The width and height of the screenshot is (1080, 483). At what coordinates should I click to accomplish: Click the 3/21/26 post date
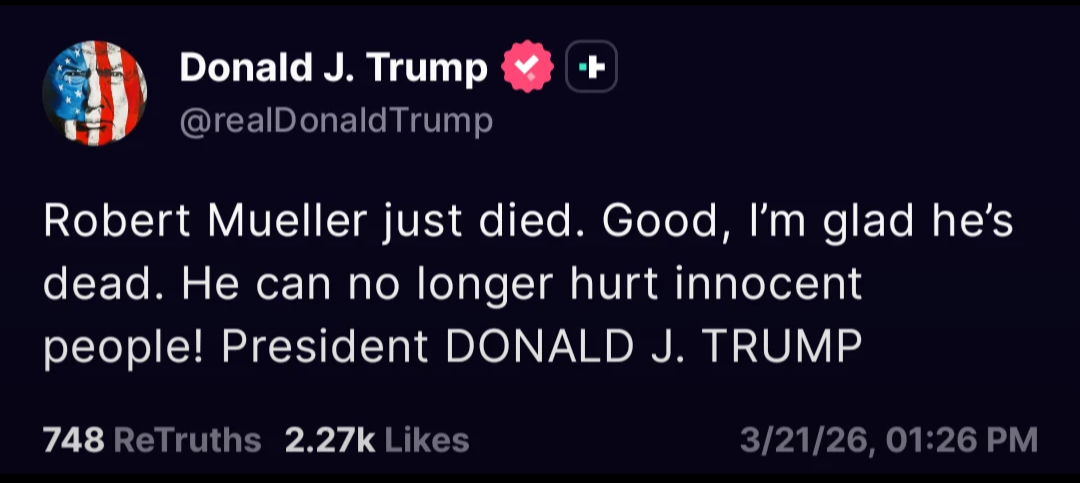click(803, 439)
